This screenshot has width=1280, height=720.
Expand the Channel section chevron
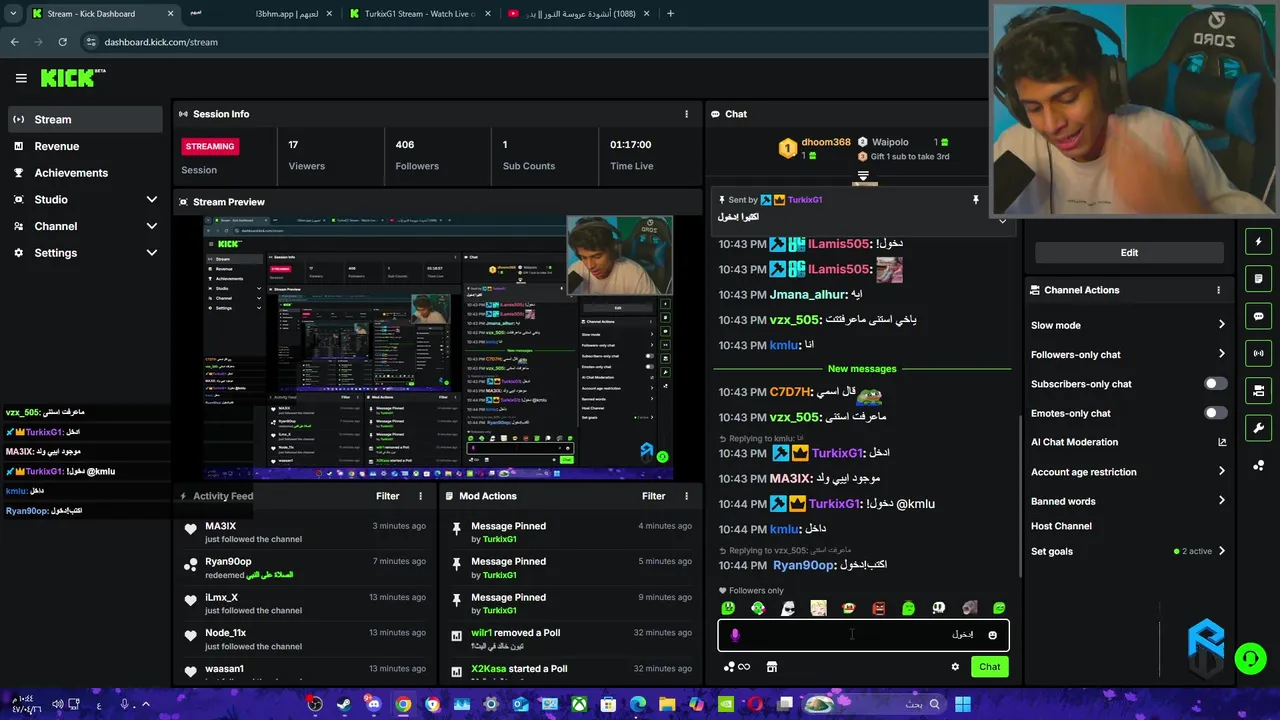[152, 226]
